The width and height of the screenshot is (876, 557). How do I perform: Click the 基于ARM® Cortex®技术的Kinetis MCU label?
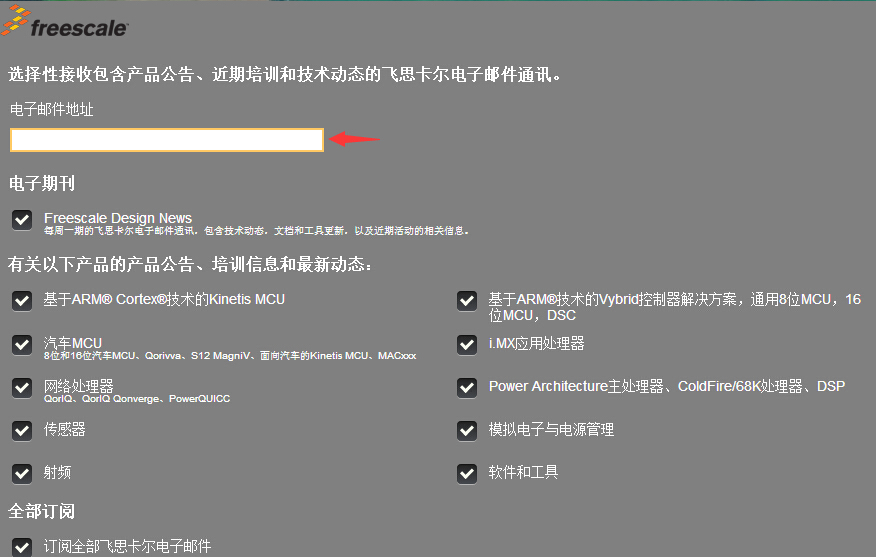pyautogui.click(x=164, y=299)
